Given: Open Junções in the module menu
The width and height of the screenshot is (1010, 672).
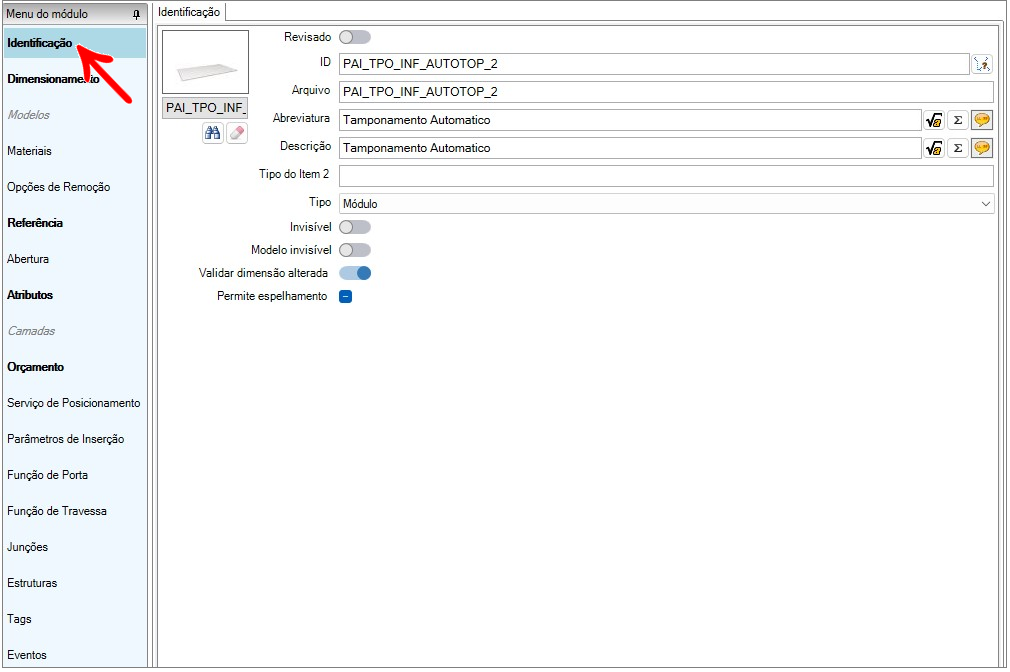Looking at the screenshot, I should point(75,547).
